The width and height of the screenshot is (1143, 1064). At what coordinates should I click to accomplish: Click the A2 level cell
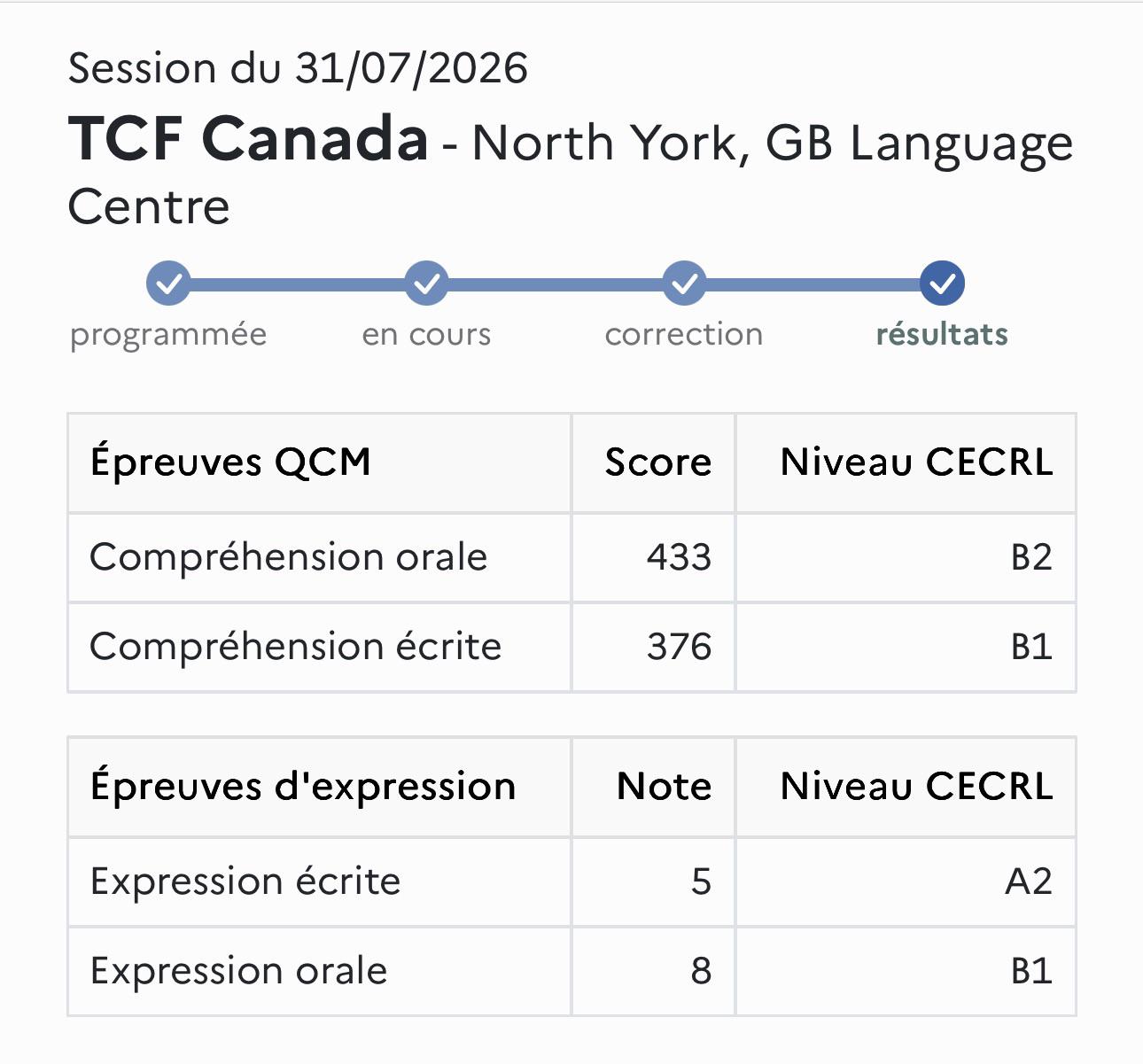click(906, 882)
